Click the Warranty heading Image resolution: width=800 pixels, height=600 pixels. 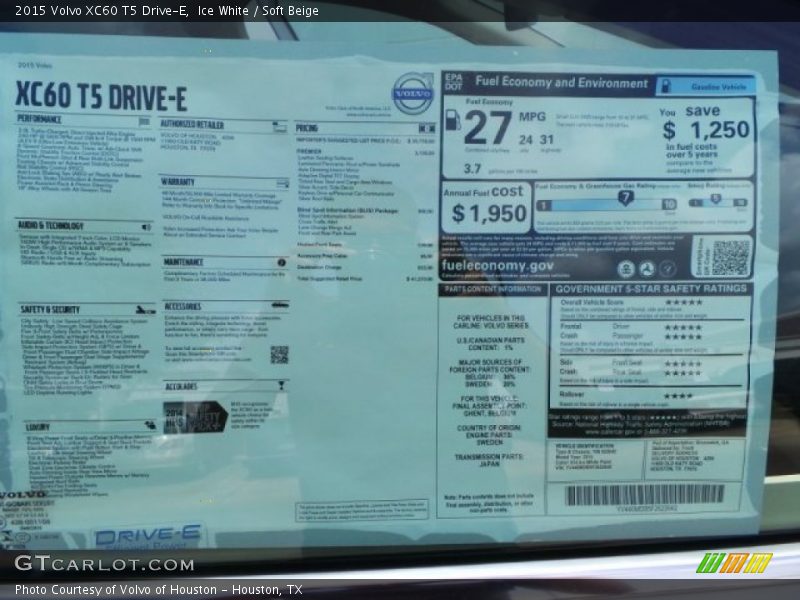point(178,182)
